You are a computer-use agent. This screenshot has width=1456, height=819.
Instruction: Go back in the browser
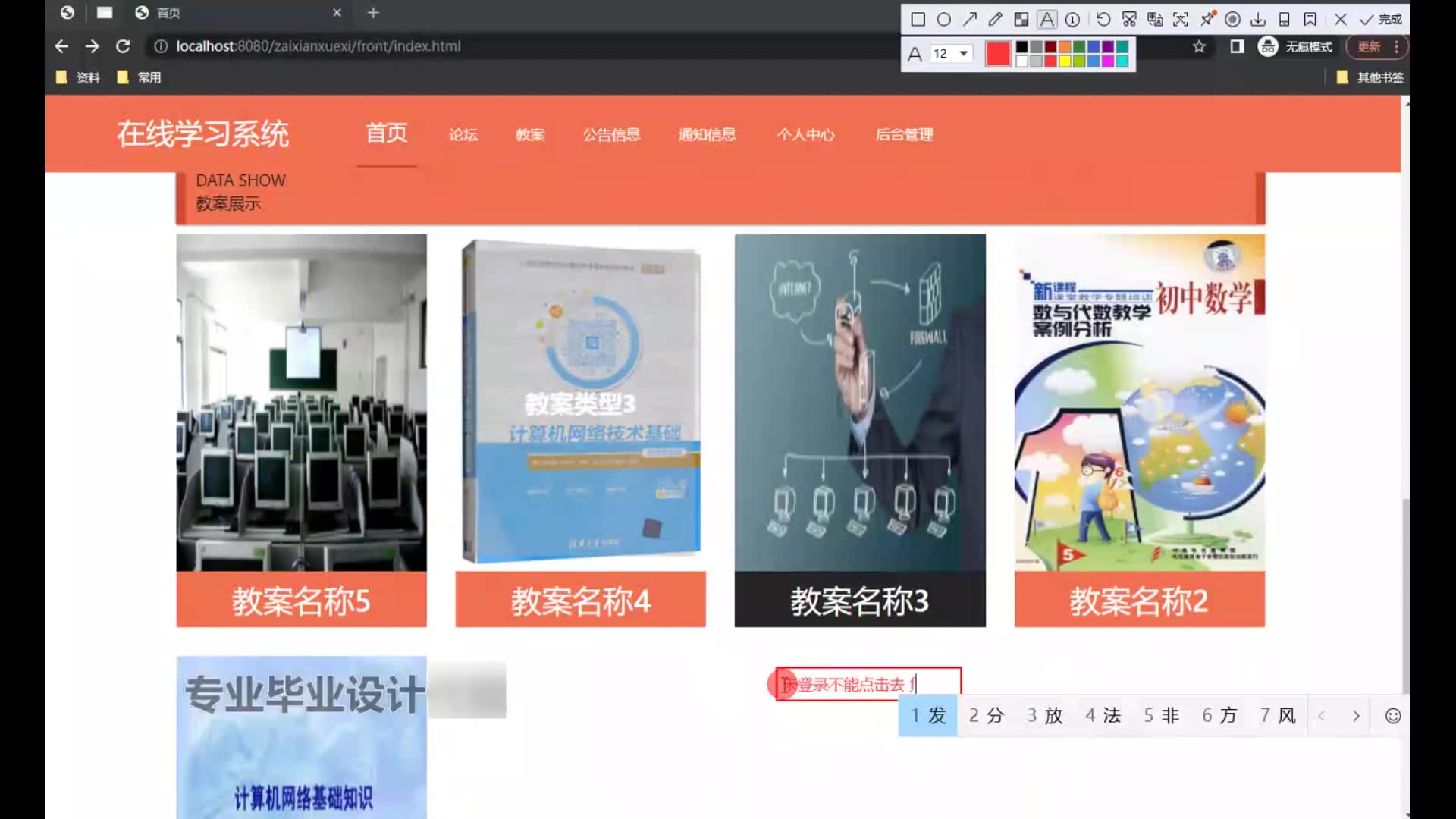pos(61,46)
